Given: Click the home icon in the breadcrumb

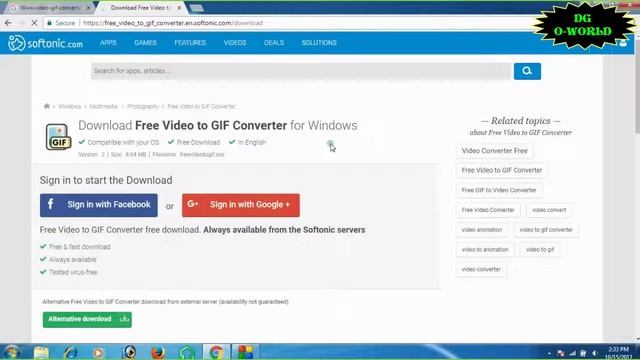Looking at the screenshot, I should coord(47,106).
